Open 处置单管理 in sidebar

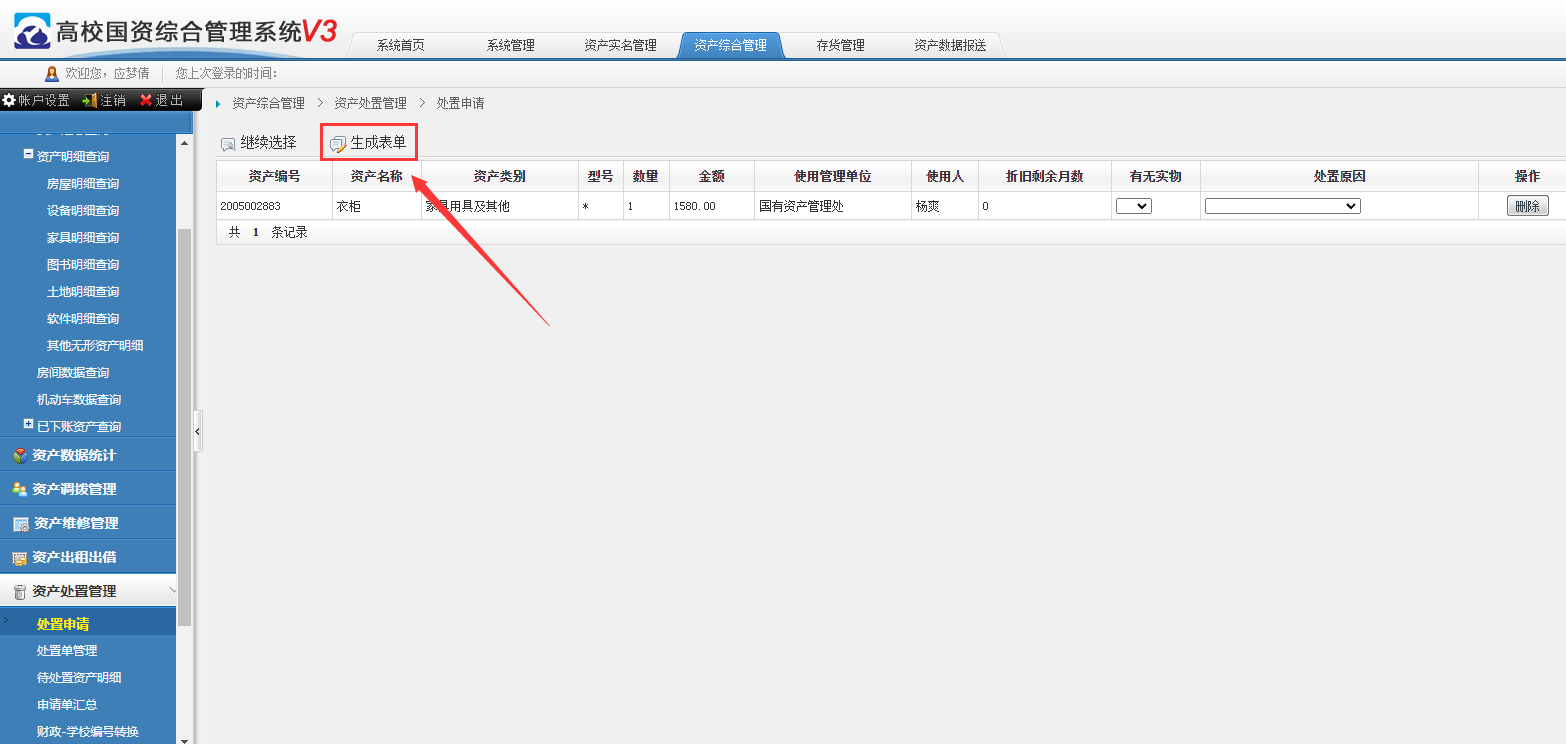(67, 651)
